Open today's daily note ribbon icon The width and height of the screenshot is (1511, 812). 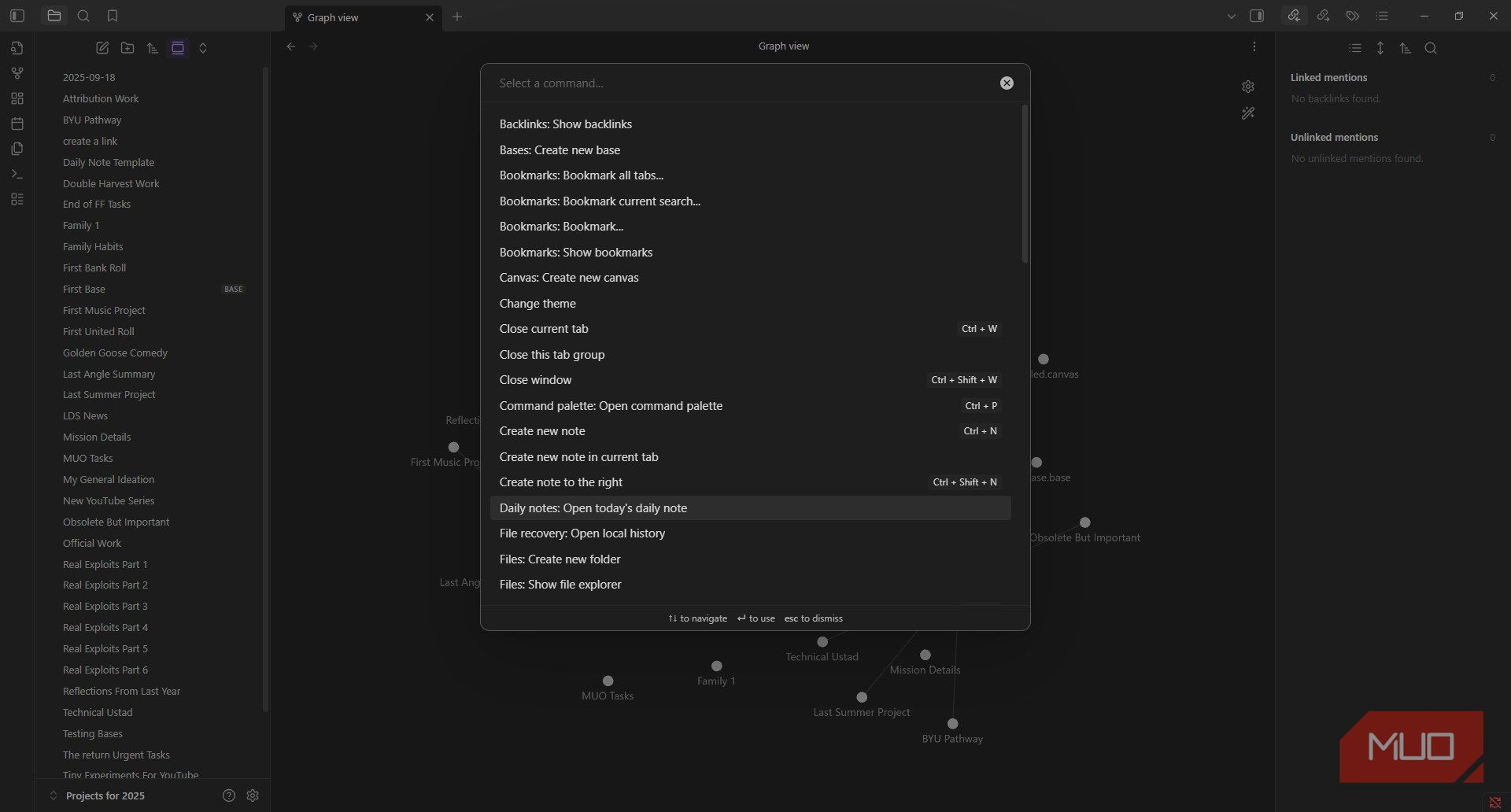point(17,124)
